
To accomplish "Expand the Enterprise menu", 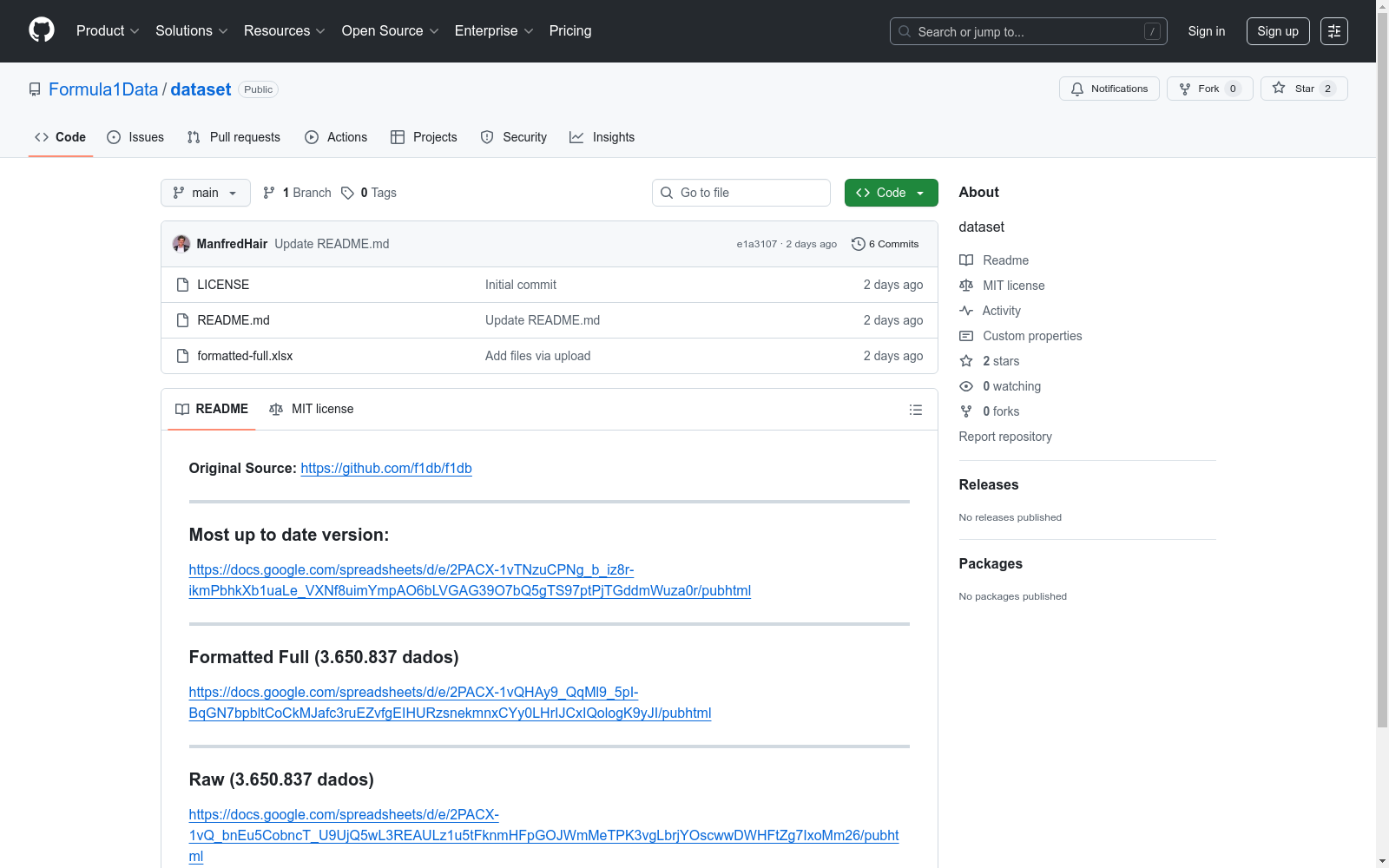I will pos(494,30).
